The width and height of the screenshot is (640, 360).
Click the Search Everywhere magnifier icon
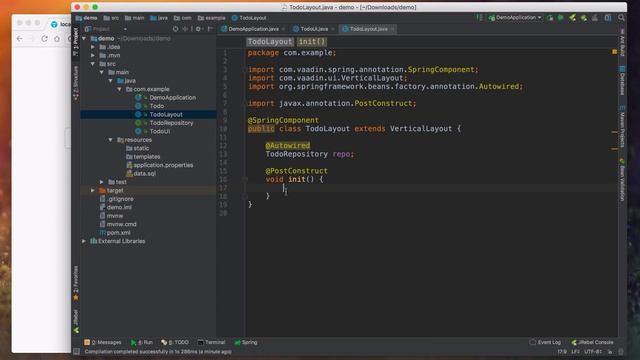pos(621,18)
